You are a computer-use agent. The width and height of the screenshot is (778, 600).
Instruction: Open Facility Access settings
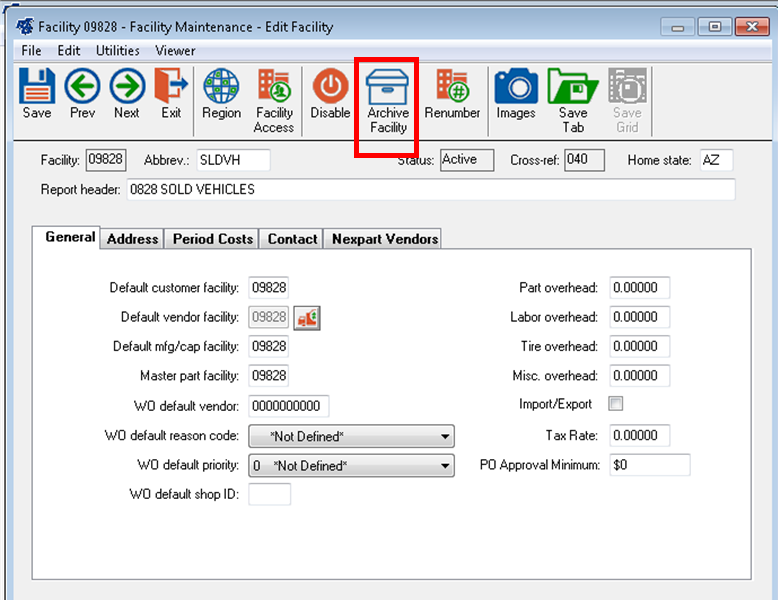pyautogui.click(x=273, y=88)
